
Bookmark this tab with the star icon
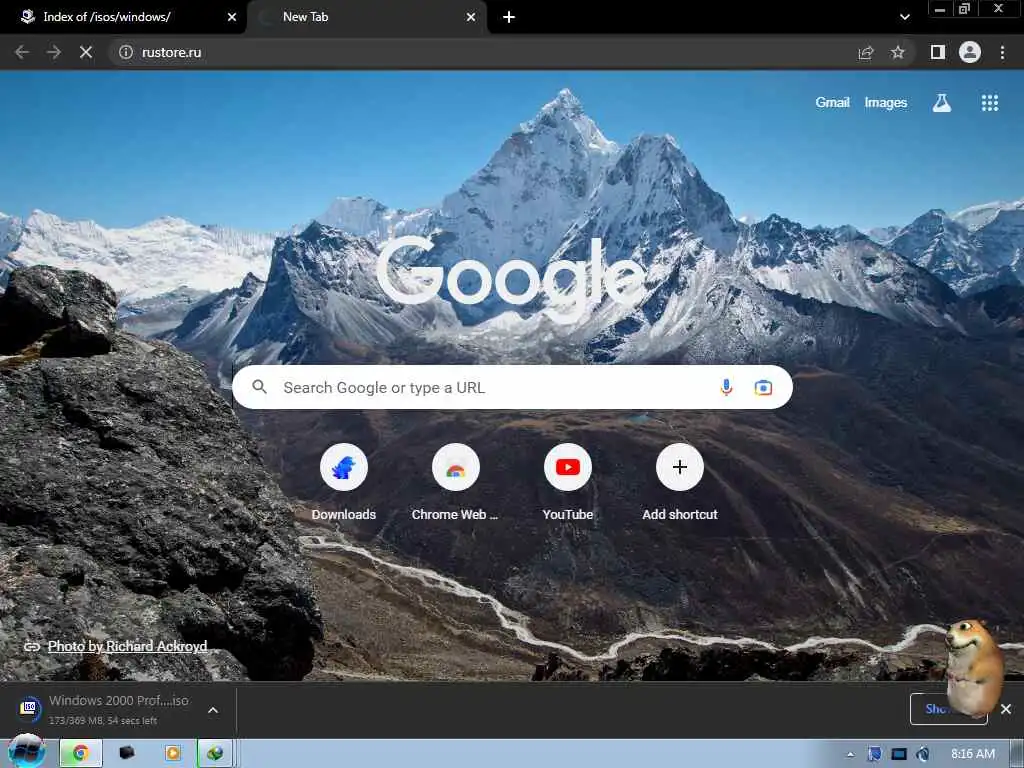click(898, 52)
